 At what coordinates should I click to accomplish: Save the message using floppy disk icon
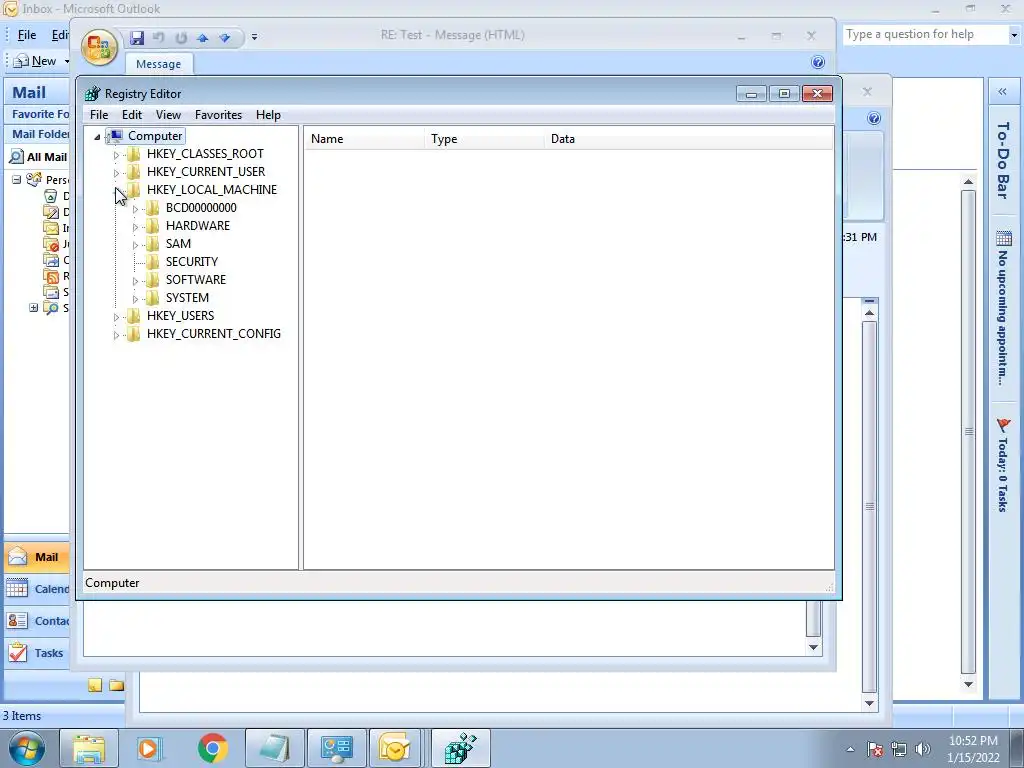pyautogui.click(x=136, y=38)
